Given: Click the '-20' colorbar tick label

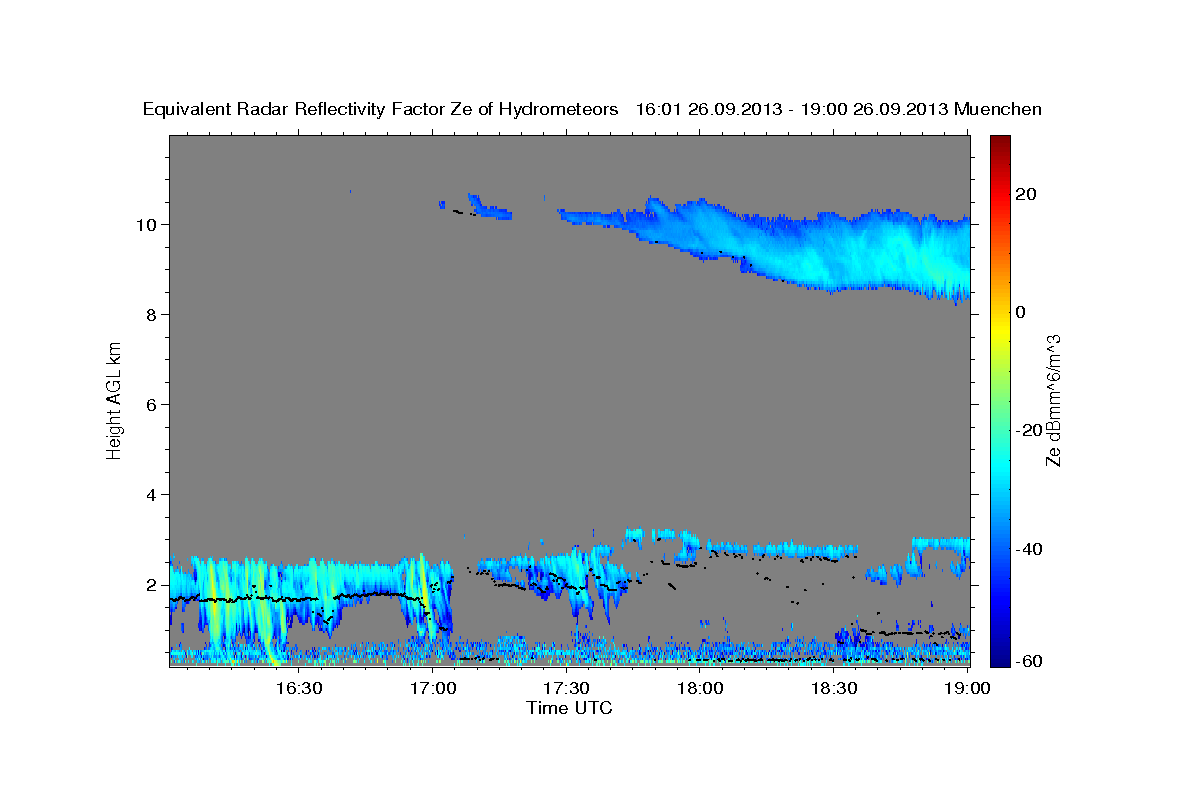Looking at the screenshot, I should [x=1030, y=430].
